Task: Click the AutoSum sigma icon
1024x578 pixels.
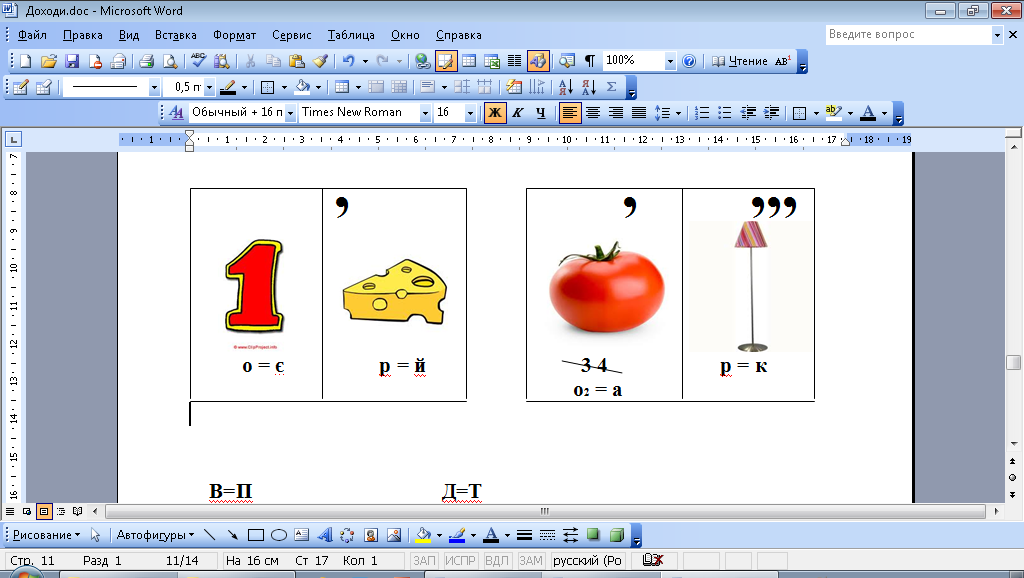Action: 612,87
